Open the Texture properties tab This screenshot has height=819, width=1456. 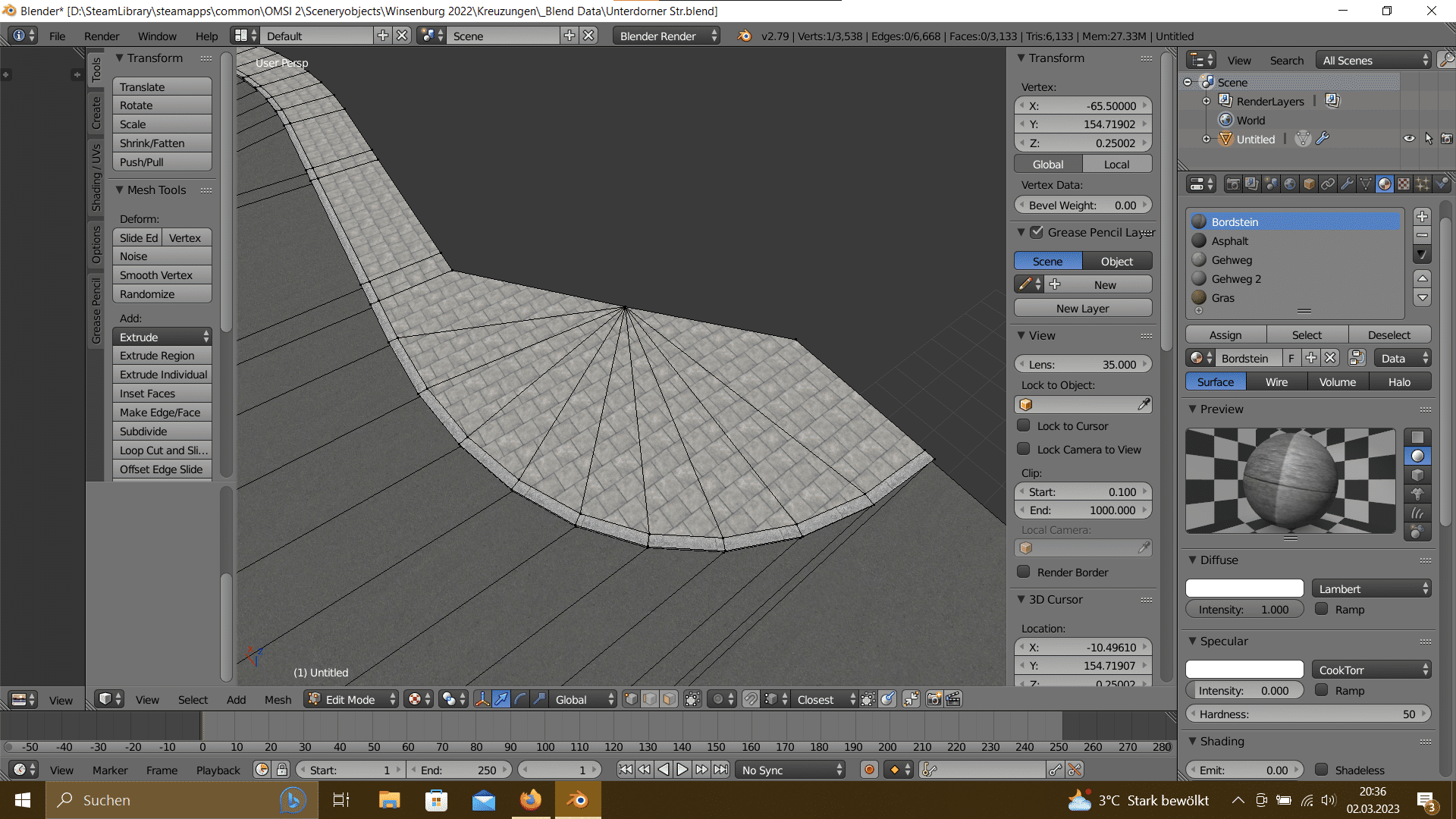(1404, 184)
